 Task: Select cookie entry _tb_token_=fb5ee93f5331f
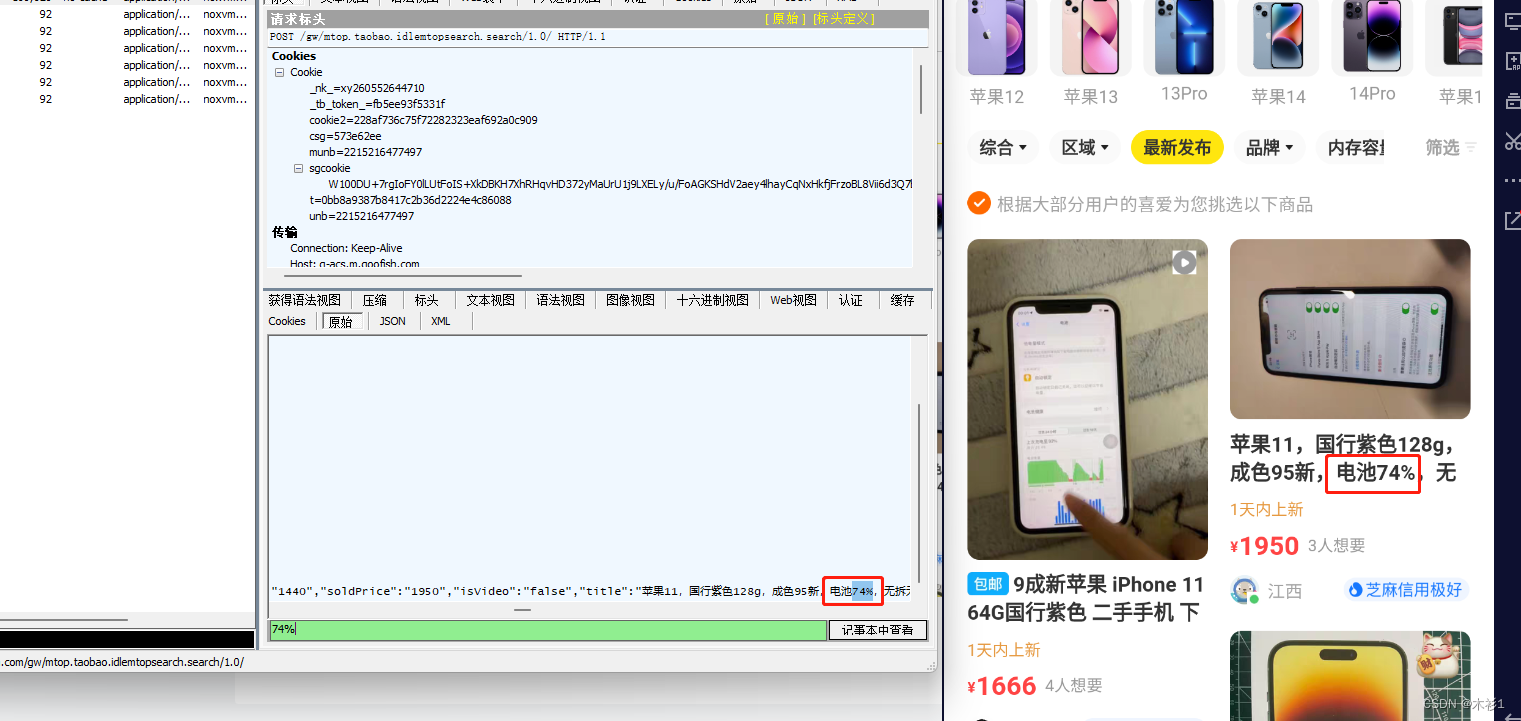pyautogui.click(x=377, y=105)
